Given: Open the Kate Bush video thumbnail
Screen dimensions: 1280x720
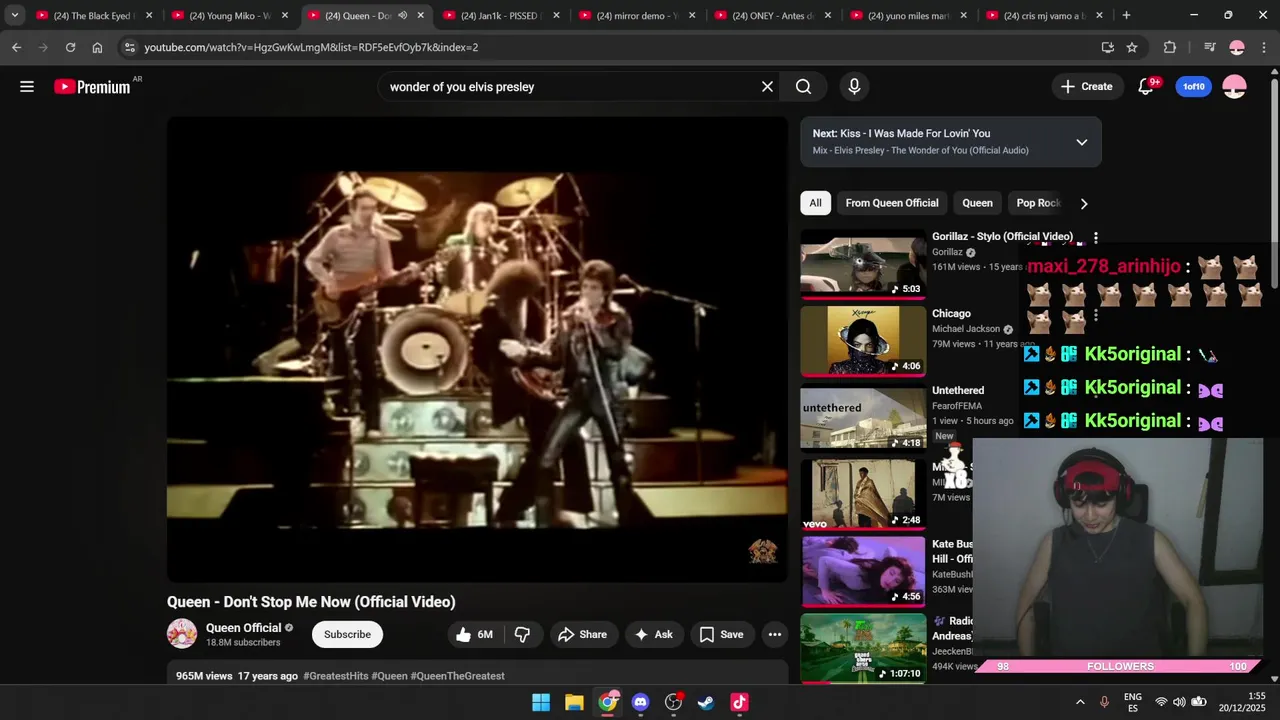Looking at the screenshot, I should pos(863,572).
